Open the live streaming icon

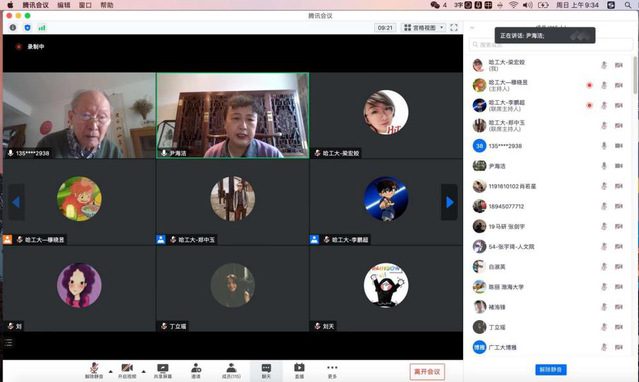(x=299, y=370)
